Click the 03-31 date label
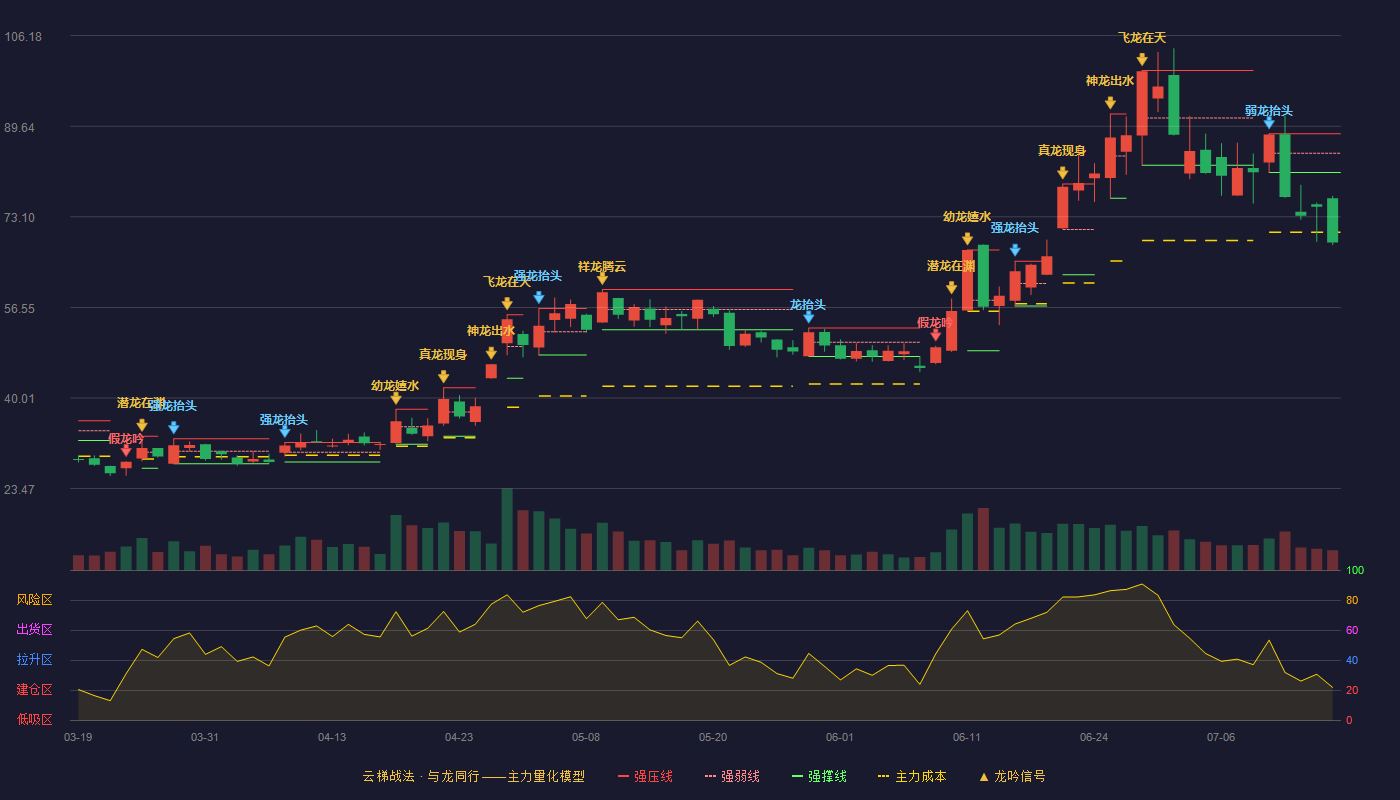This screenshot has width=1400, height=800. point(205,737)
